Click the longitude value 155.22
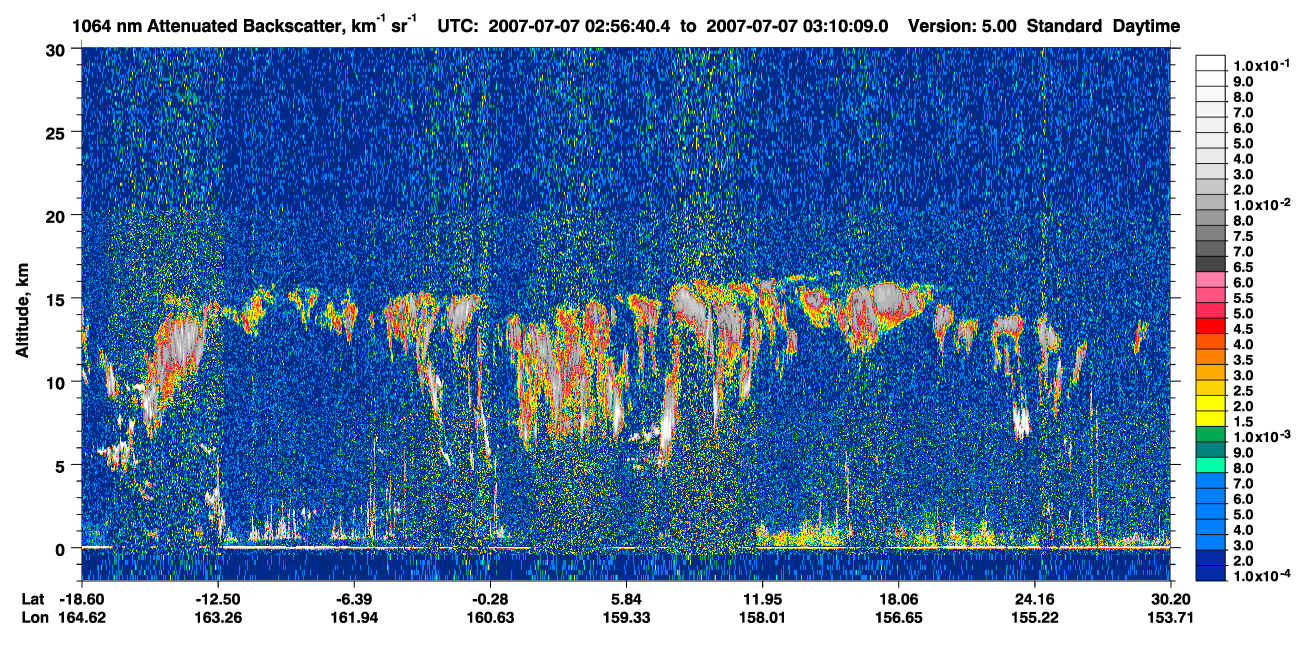 tap(1034, 617)
